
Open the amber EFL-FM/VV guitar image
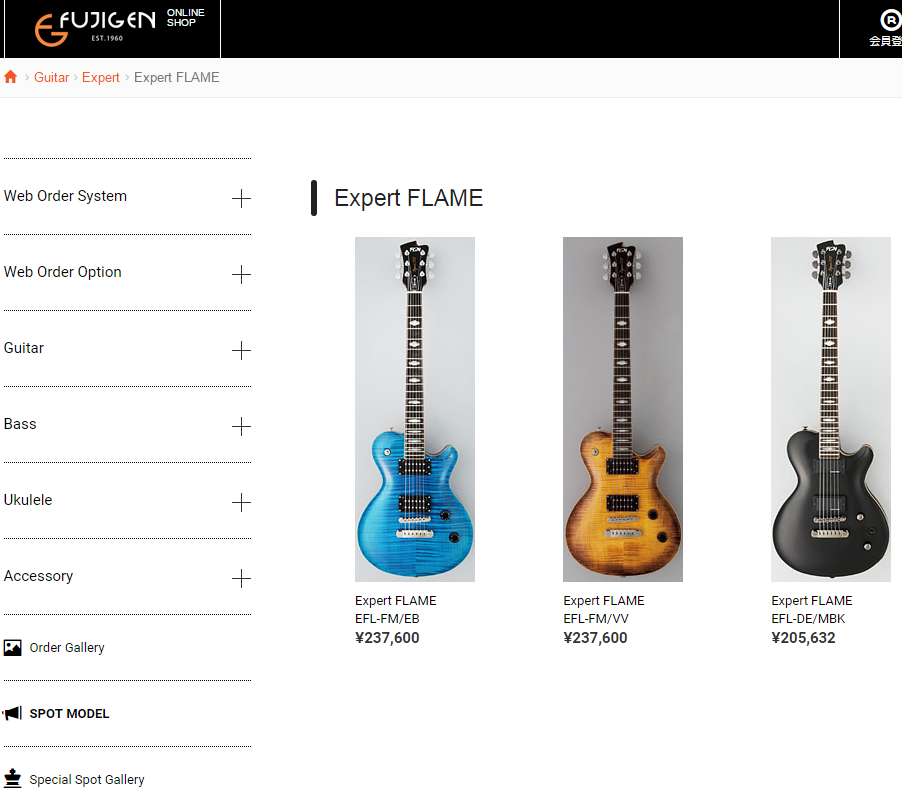pyautogui.click(x=622, y=409)
